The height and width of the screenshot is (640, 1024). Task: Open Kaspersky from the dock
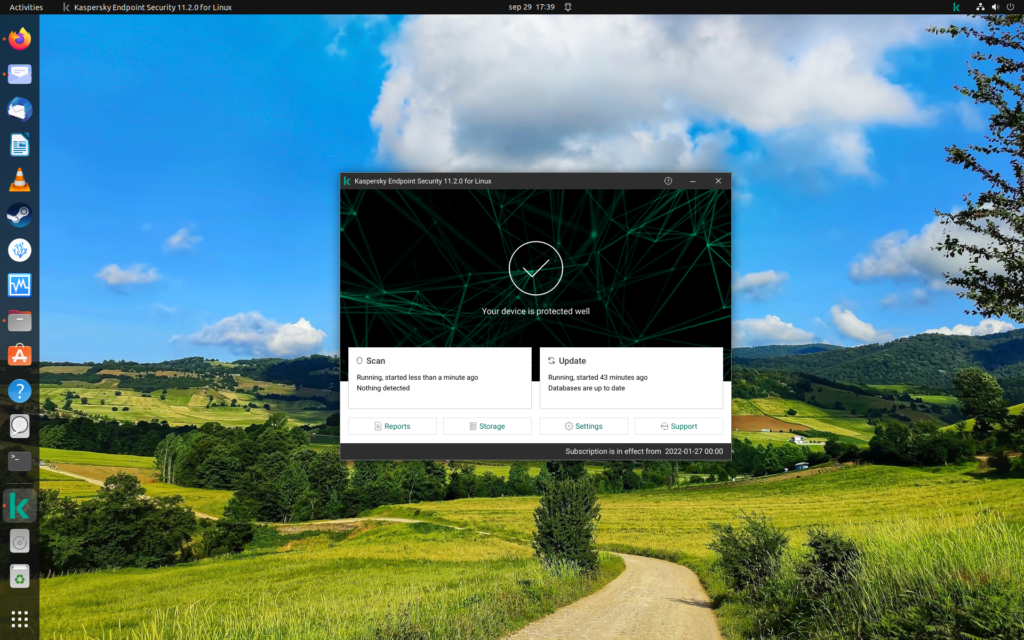(18, 505)
